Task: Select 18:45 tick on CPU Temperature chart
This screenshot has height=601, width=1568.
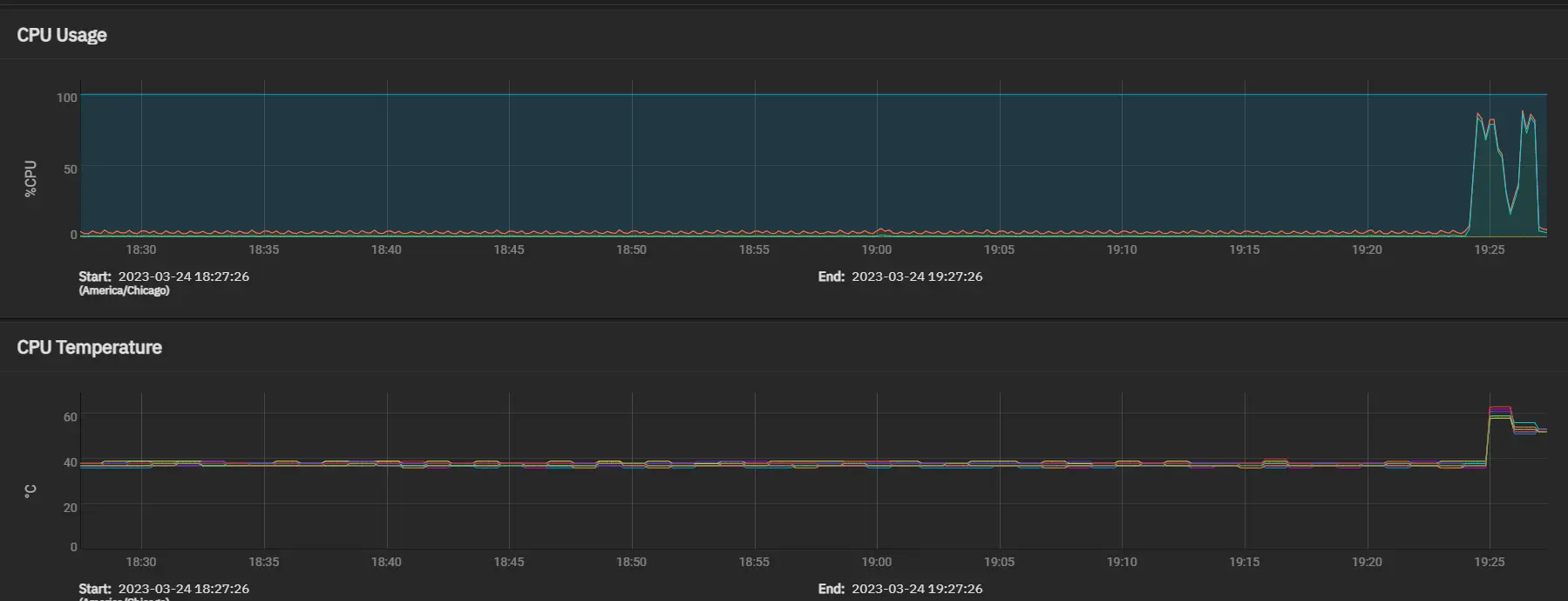Action: tap(509, 562)
